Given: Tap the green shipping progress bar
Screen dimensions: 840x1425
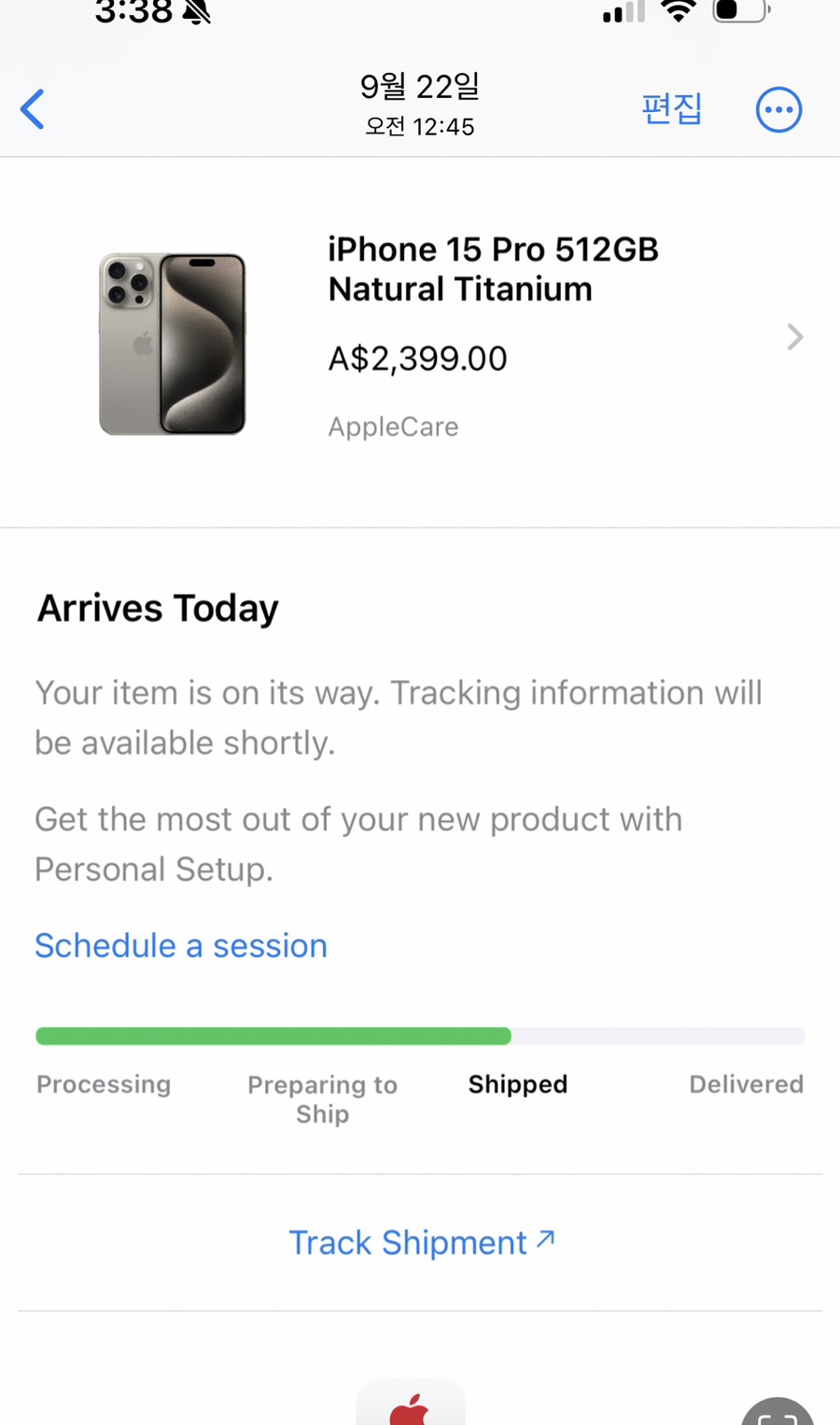Looking at the screenshot, I should [x=273, y=1036].
